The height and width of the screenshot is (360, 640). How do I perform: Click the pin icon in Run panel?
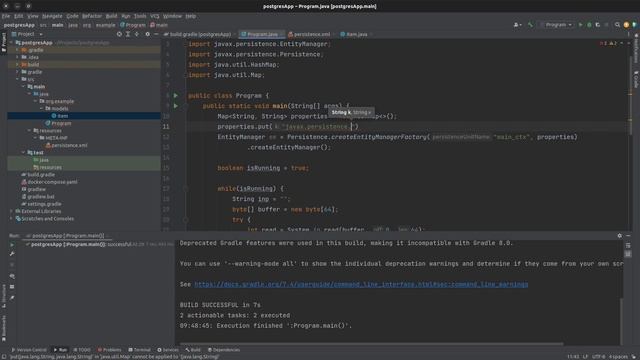[x=12, y=298]
